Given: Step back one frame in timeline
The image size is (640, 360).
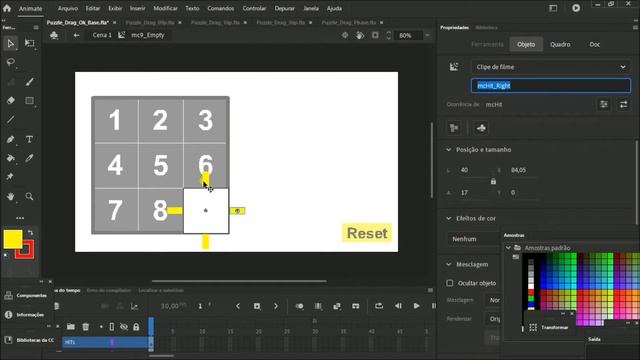Looking at the screenshot, I should click(398, 306).
